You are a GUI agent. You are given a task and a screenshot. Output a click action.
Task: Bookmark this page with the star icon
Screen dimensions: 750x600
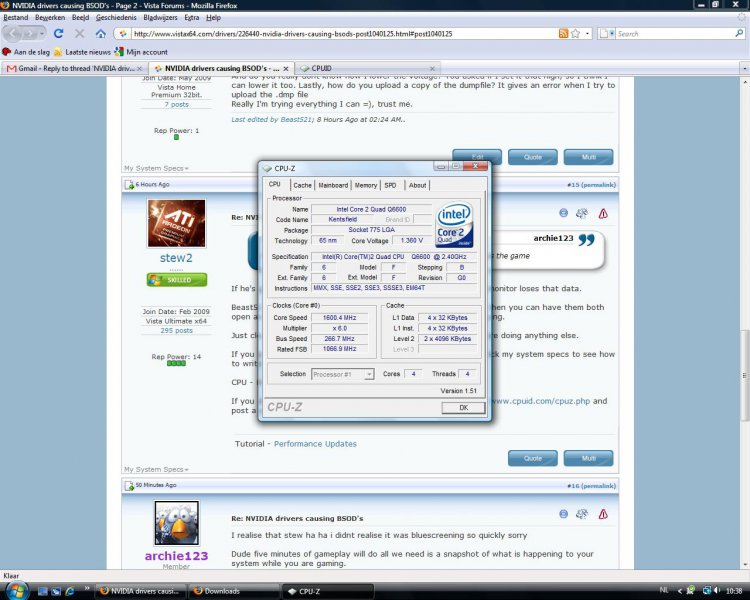tap(575, 33)
